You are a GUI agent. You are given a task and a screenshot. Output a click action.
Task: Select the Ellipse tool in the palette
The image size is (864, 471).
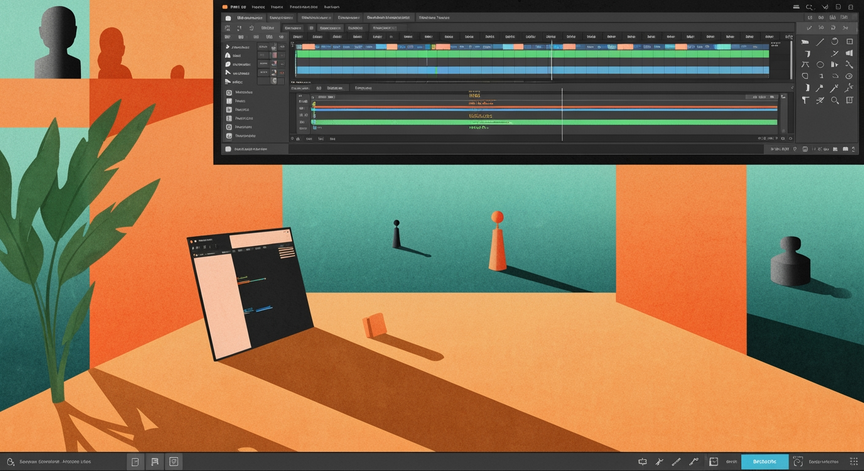820,64
